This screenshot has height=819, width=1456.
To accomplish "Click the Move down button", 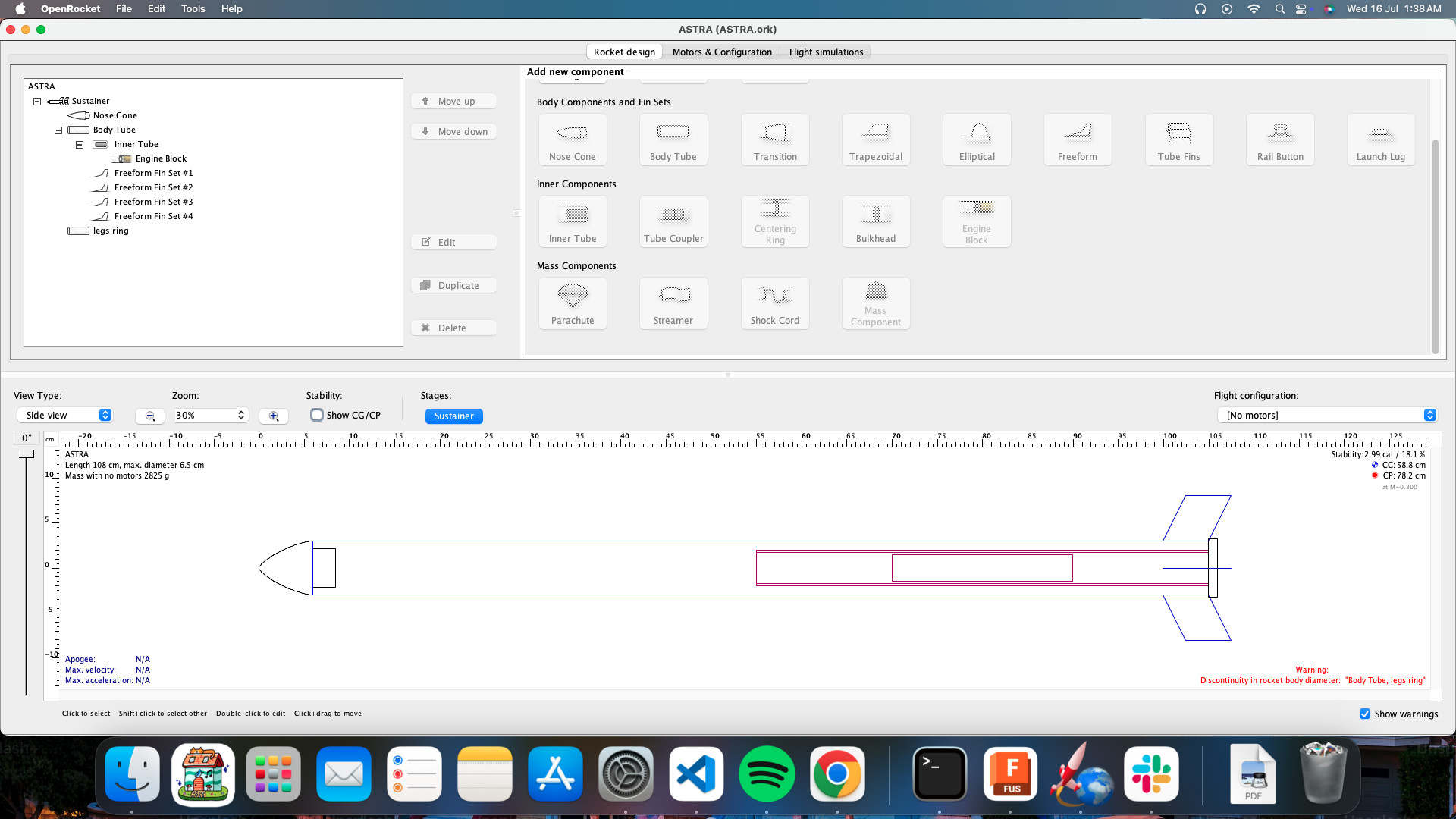I will [x=454, y=132].
